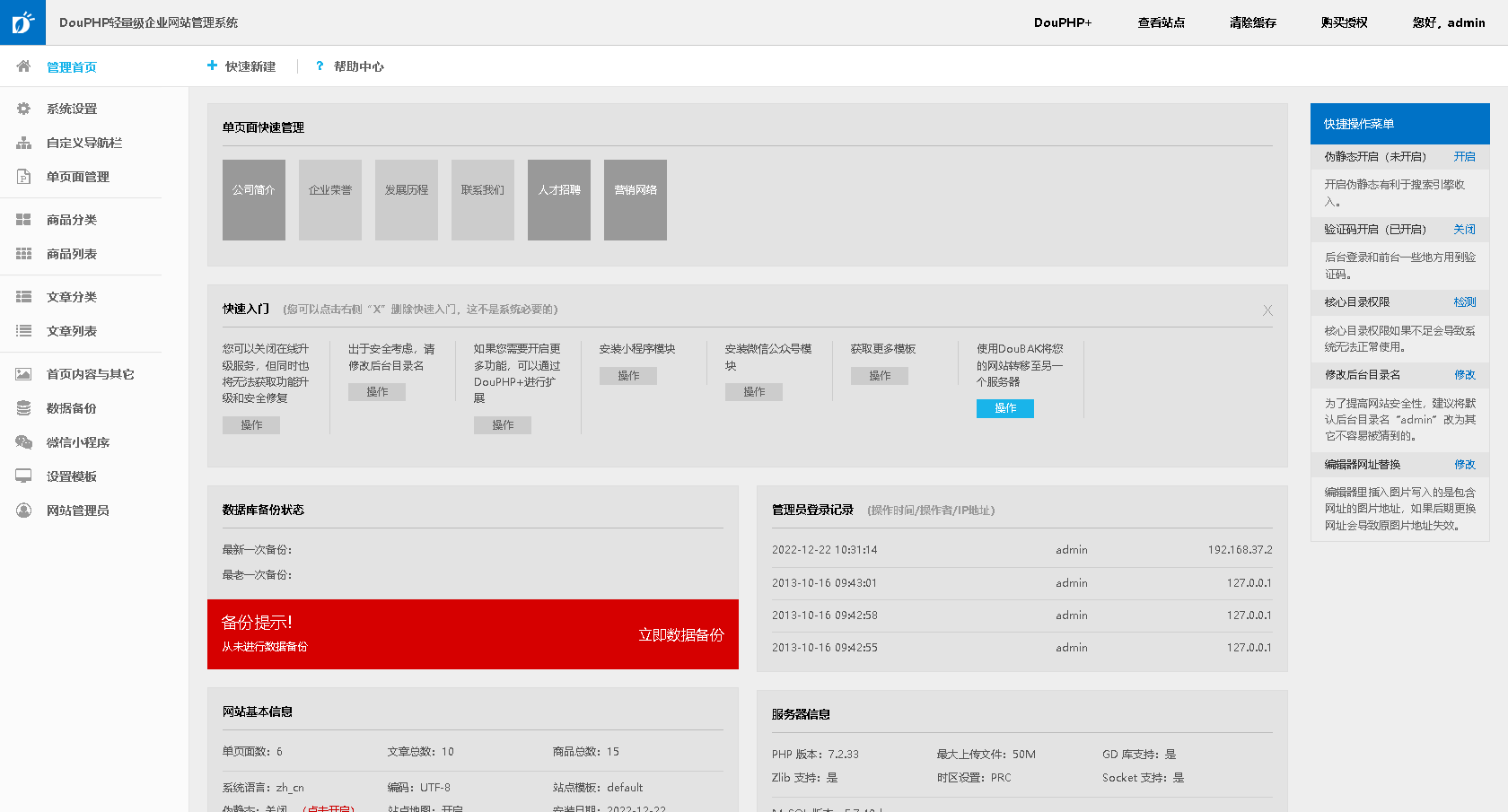Viewport: 1508px width, 812px height.
Task: Click the WeChat icon for 微信小程序
Action: pos(23,442)
